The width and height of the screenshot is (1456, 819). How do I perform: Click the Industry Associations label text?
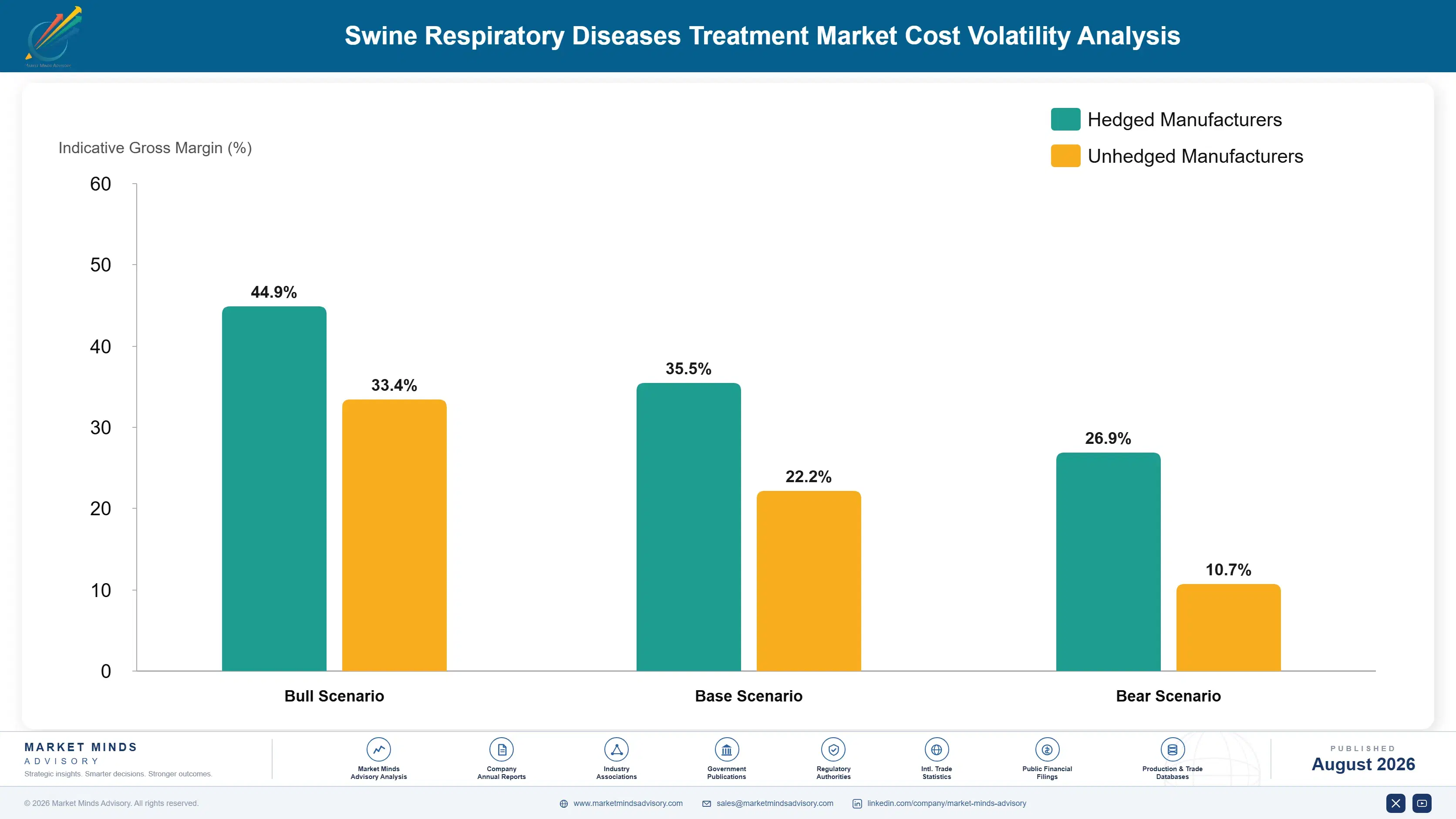(616, 773)
